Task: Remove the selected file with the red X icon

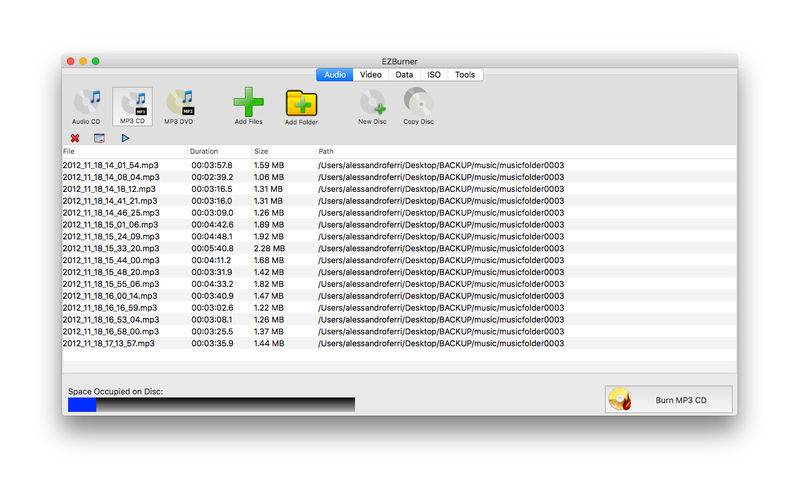Action: tap(75, 138)
